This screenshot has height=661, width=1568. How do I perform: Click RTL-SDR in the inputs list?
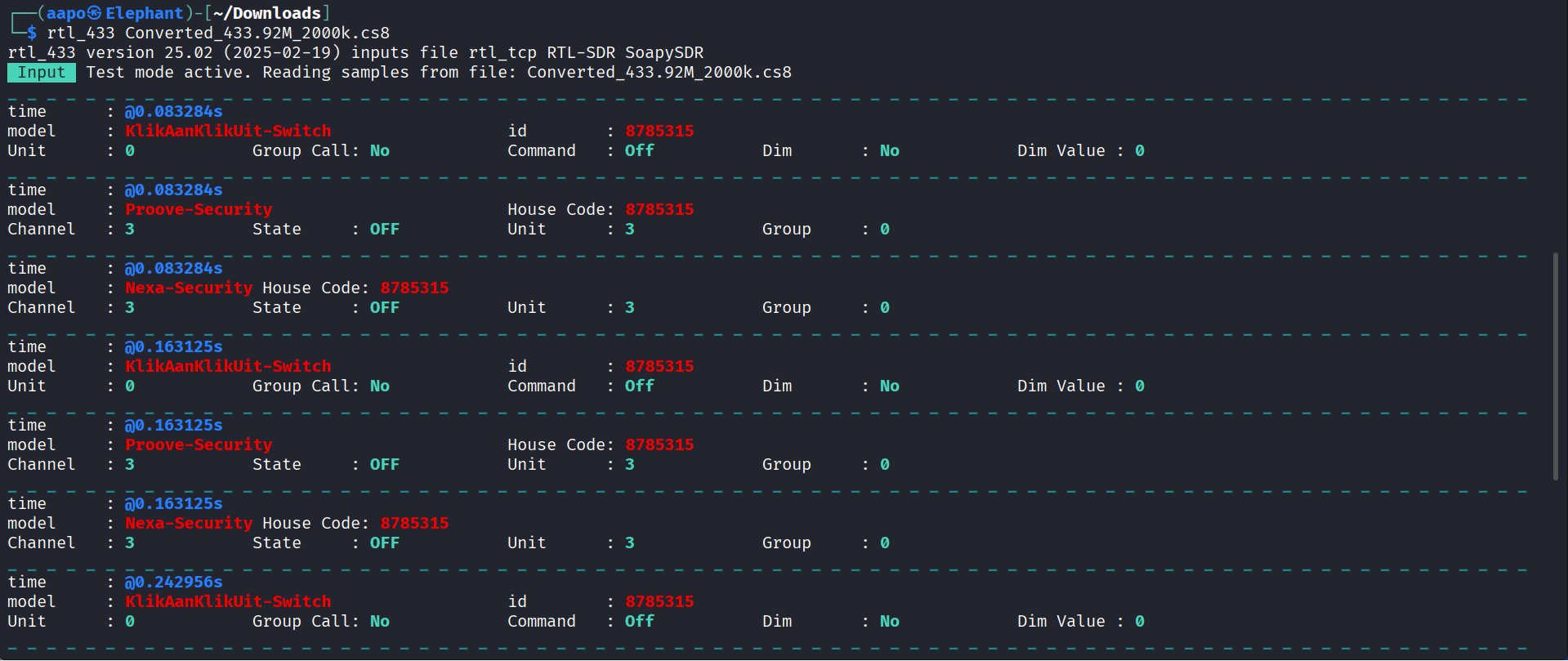pos(580,53)
